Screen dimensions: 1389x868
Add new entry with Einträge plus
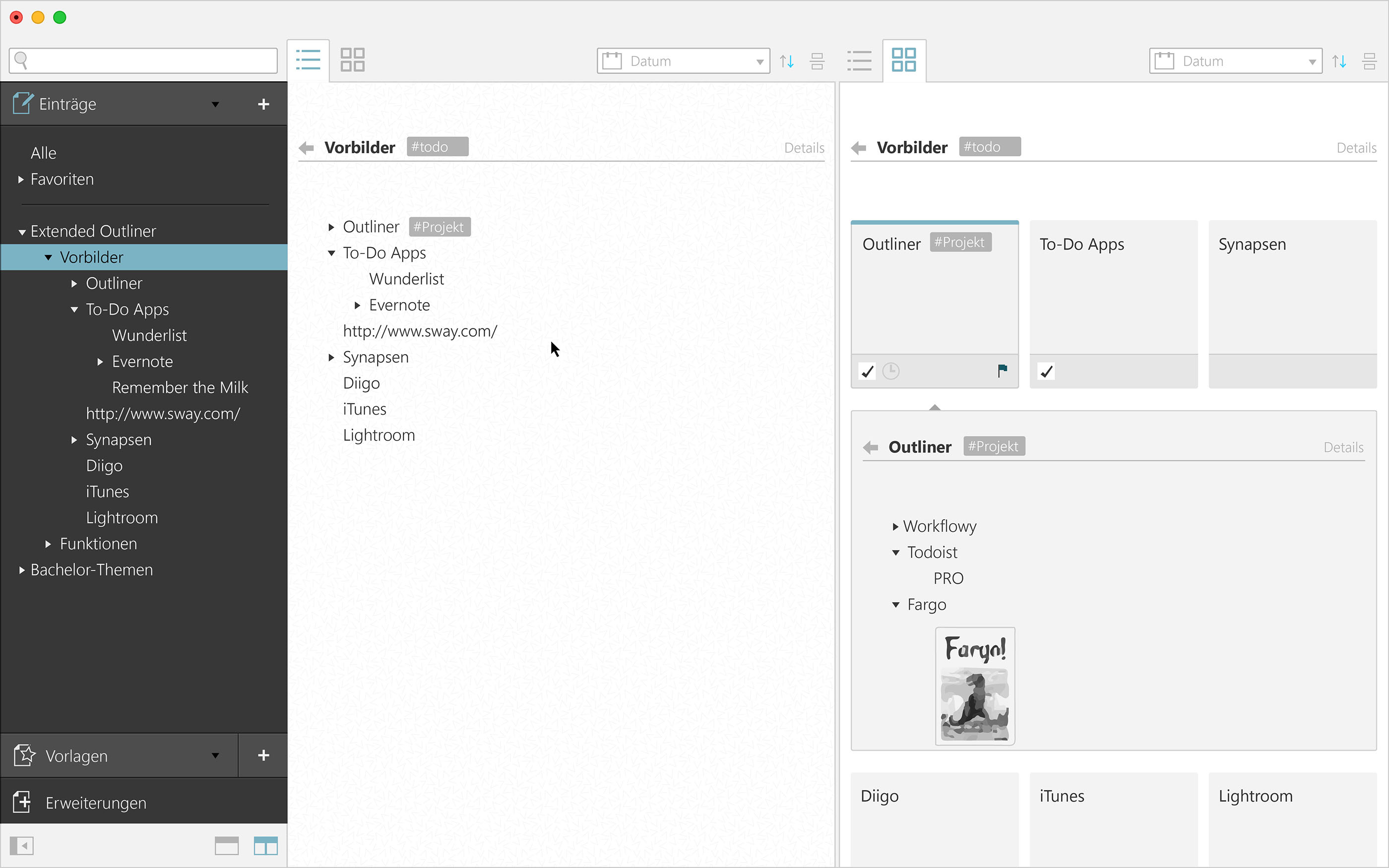pos(263,104)
